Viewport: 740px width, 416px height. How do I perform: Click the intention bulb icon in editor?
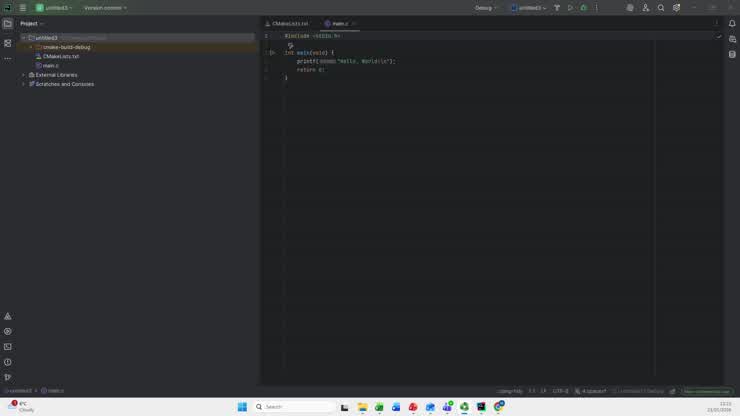[290, 46]
